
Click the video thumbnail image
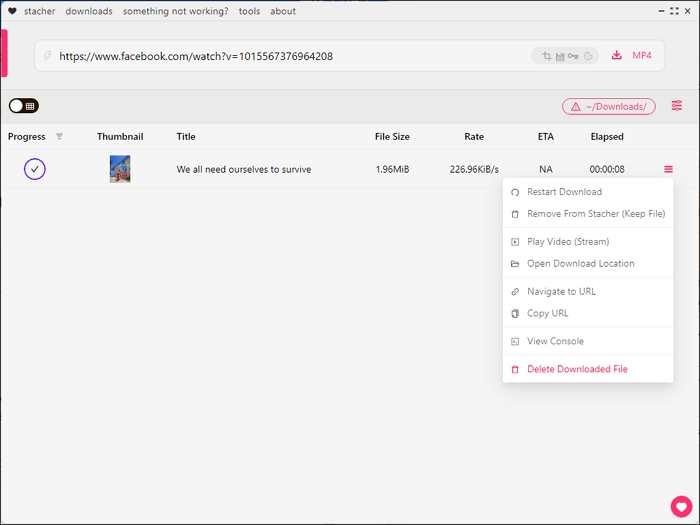pyautogui.click(x=120, y=170)
